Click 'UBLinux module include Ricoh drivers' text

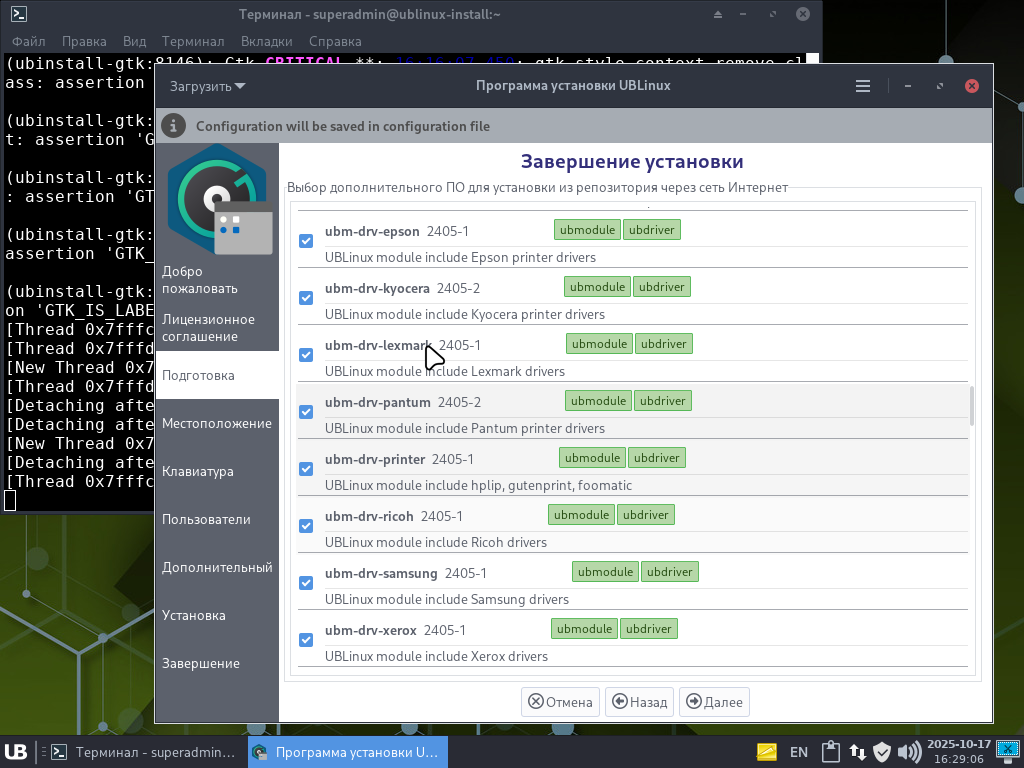436,542
